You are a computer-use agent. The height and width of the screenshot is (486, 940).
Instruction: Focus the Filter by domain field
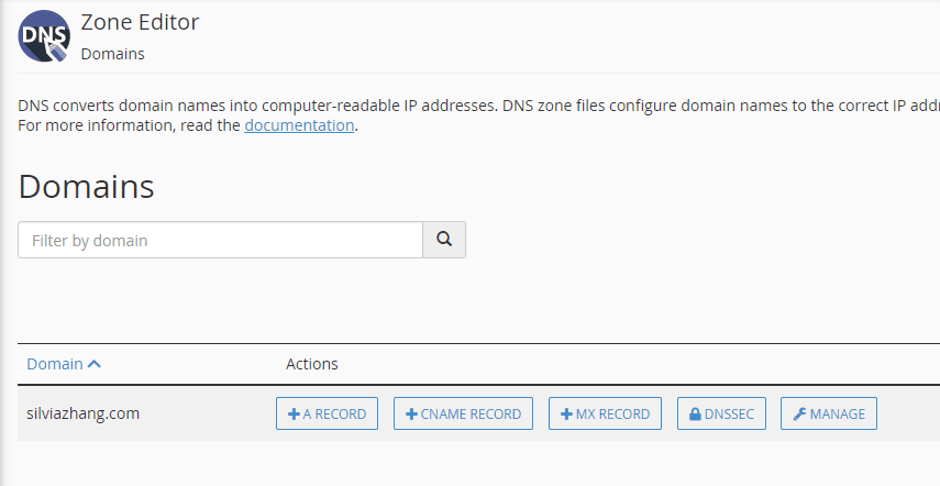coord(221,240)
